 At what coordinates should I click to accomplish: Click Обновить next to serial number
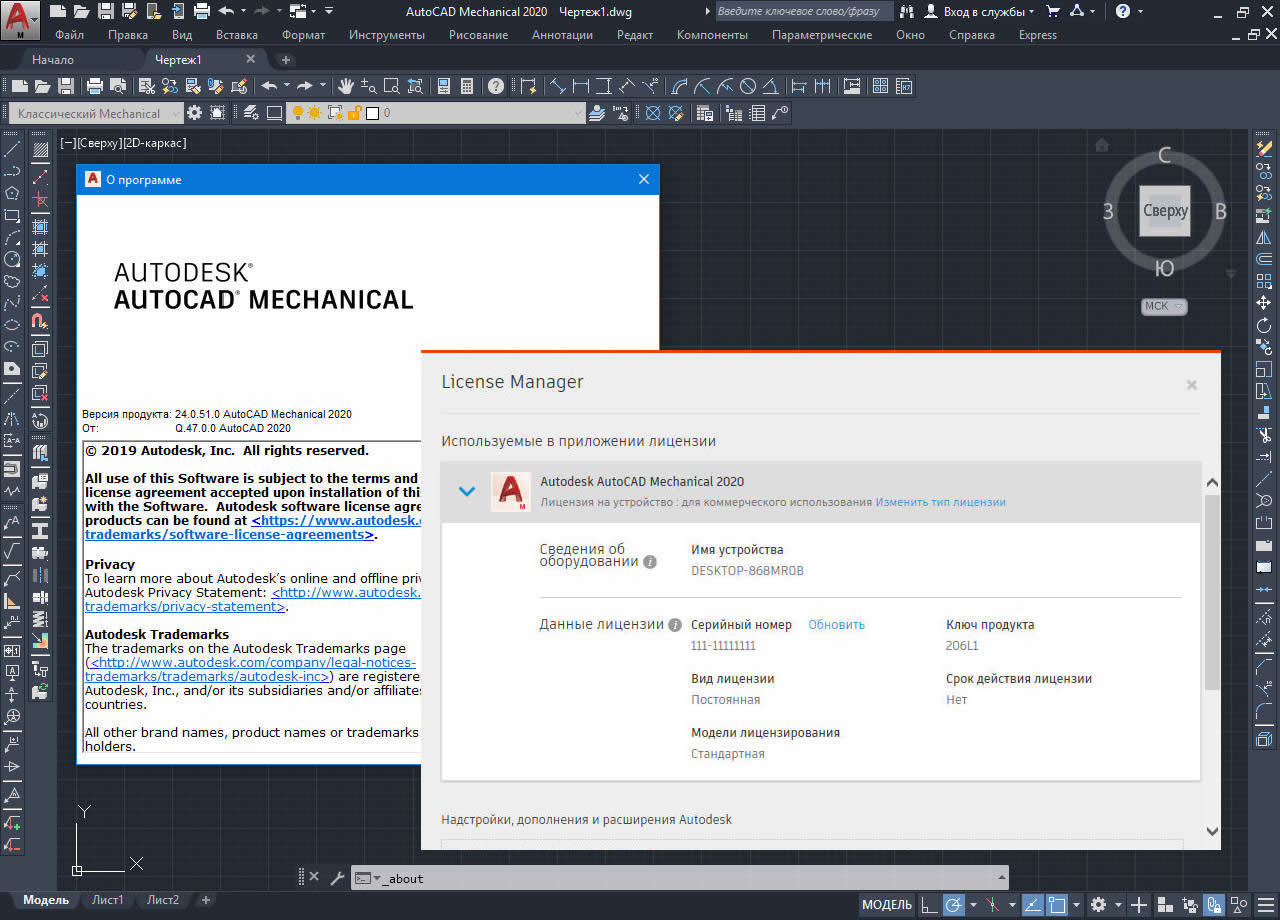click(836, 625)
